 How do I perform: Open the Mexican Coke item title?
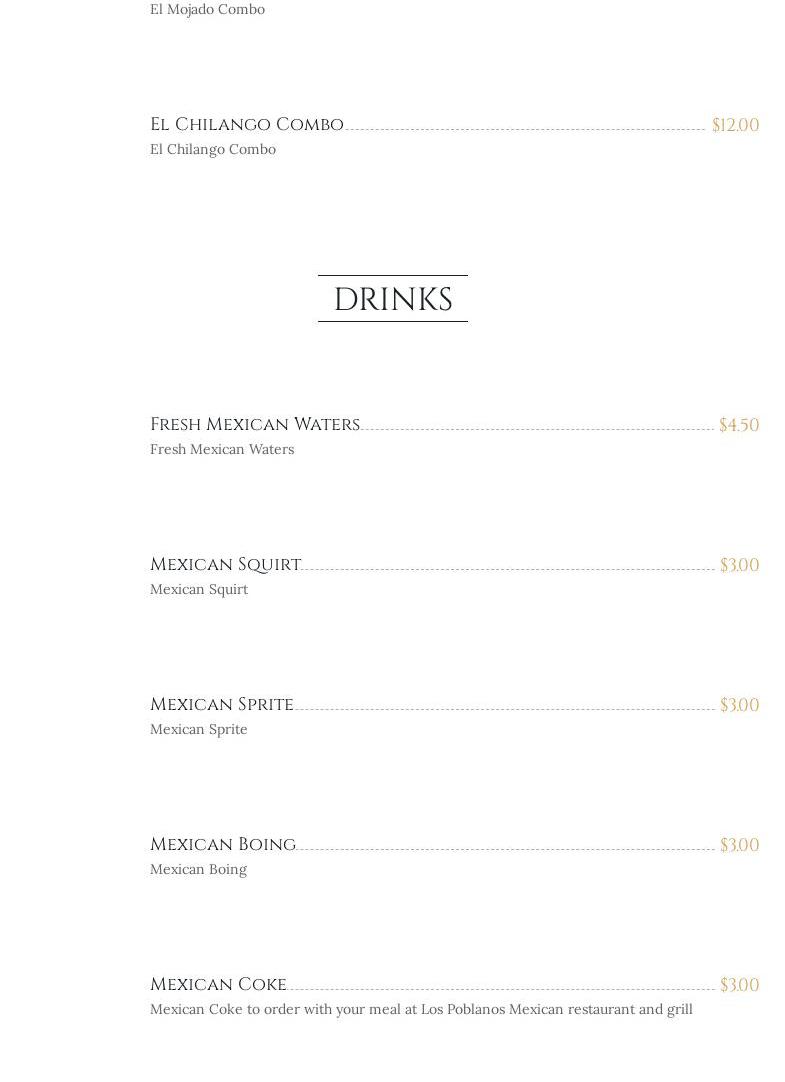tap(218, 984)
